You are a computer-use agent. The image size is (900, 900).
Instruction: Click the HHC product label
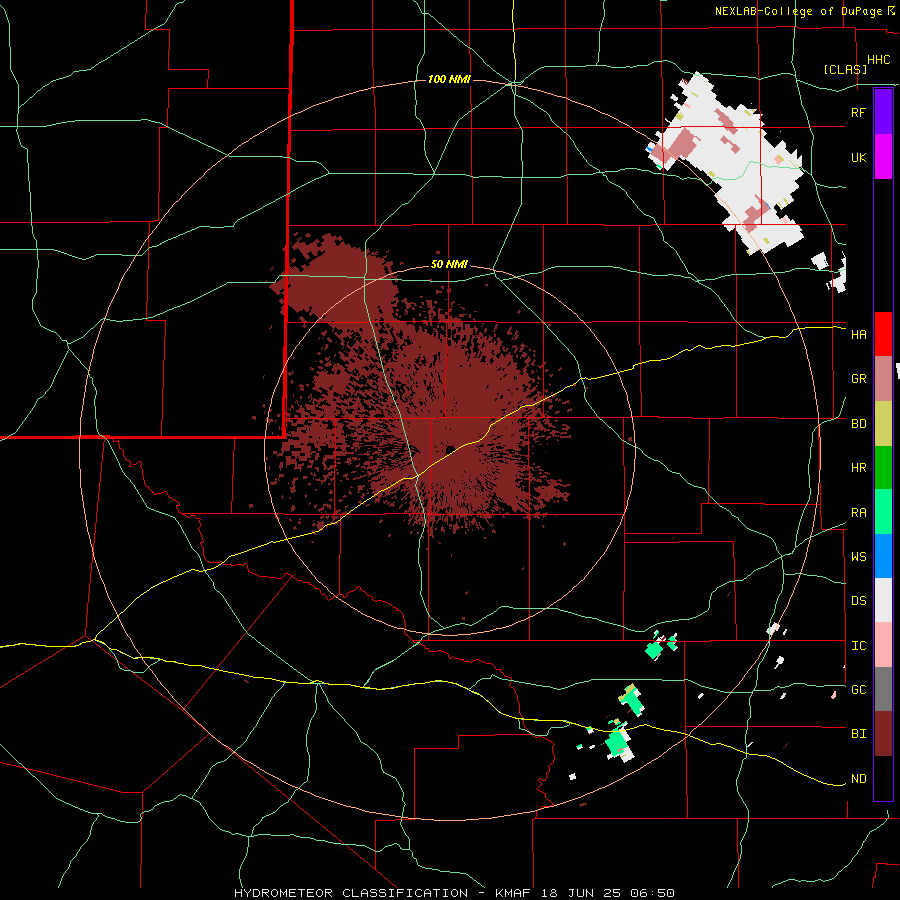point(878,60)
